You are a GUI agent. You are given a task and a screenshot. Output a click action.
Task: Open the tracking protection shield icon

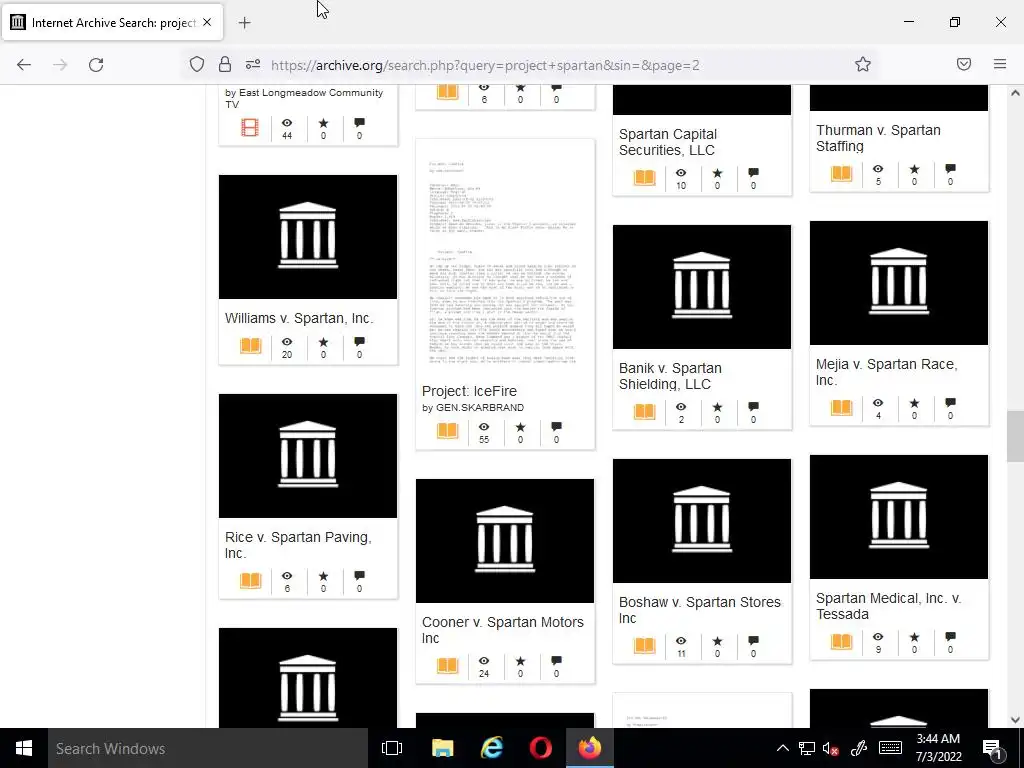(x=197, y=64)
